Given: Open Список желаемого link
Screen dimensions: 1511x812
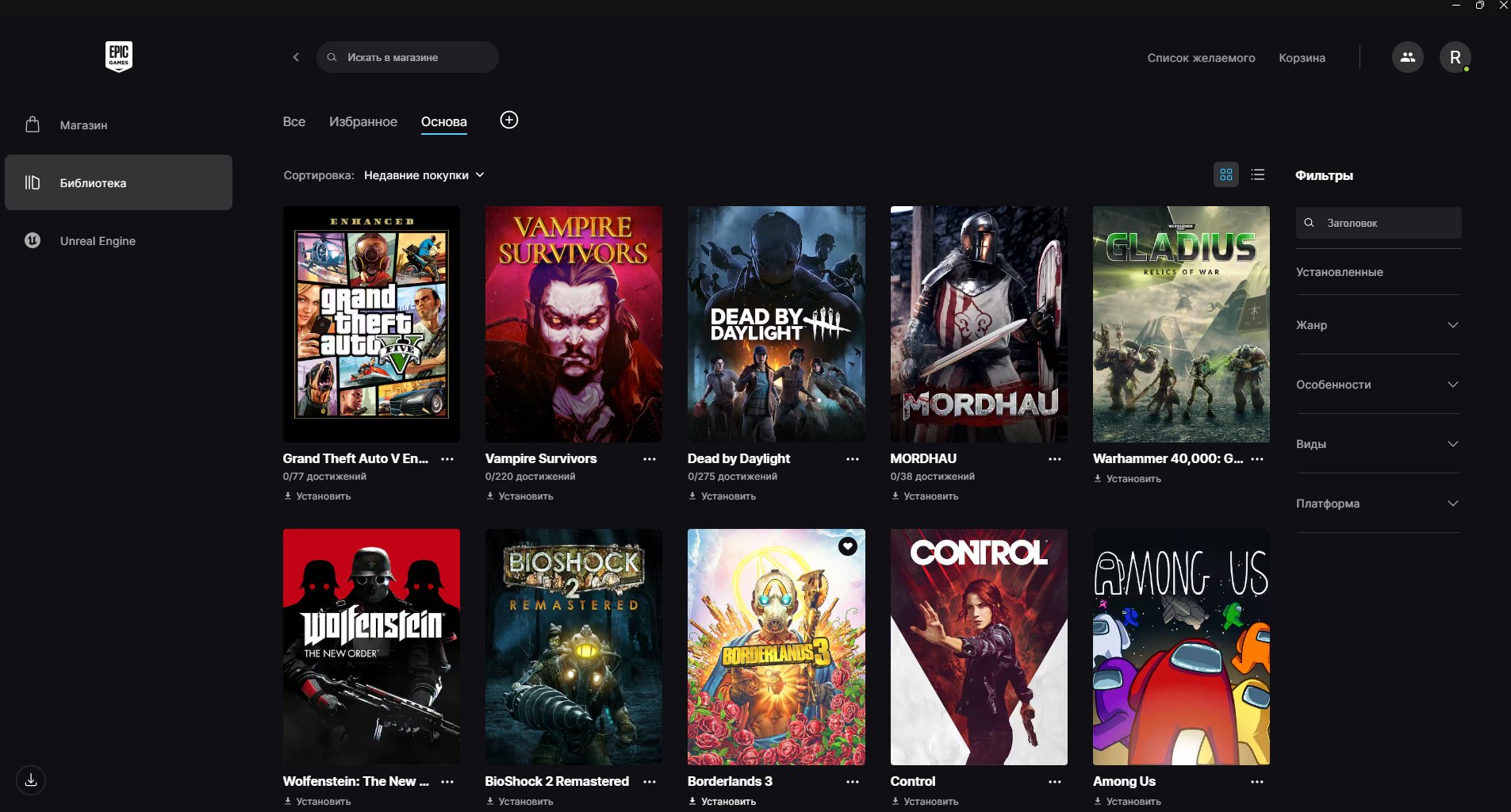Looking at the screenshot, I should [1201, 58].
